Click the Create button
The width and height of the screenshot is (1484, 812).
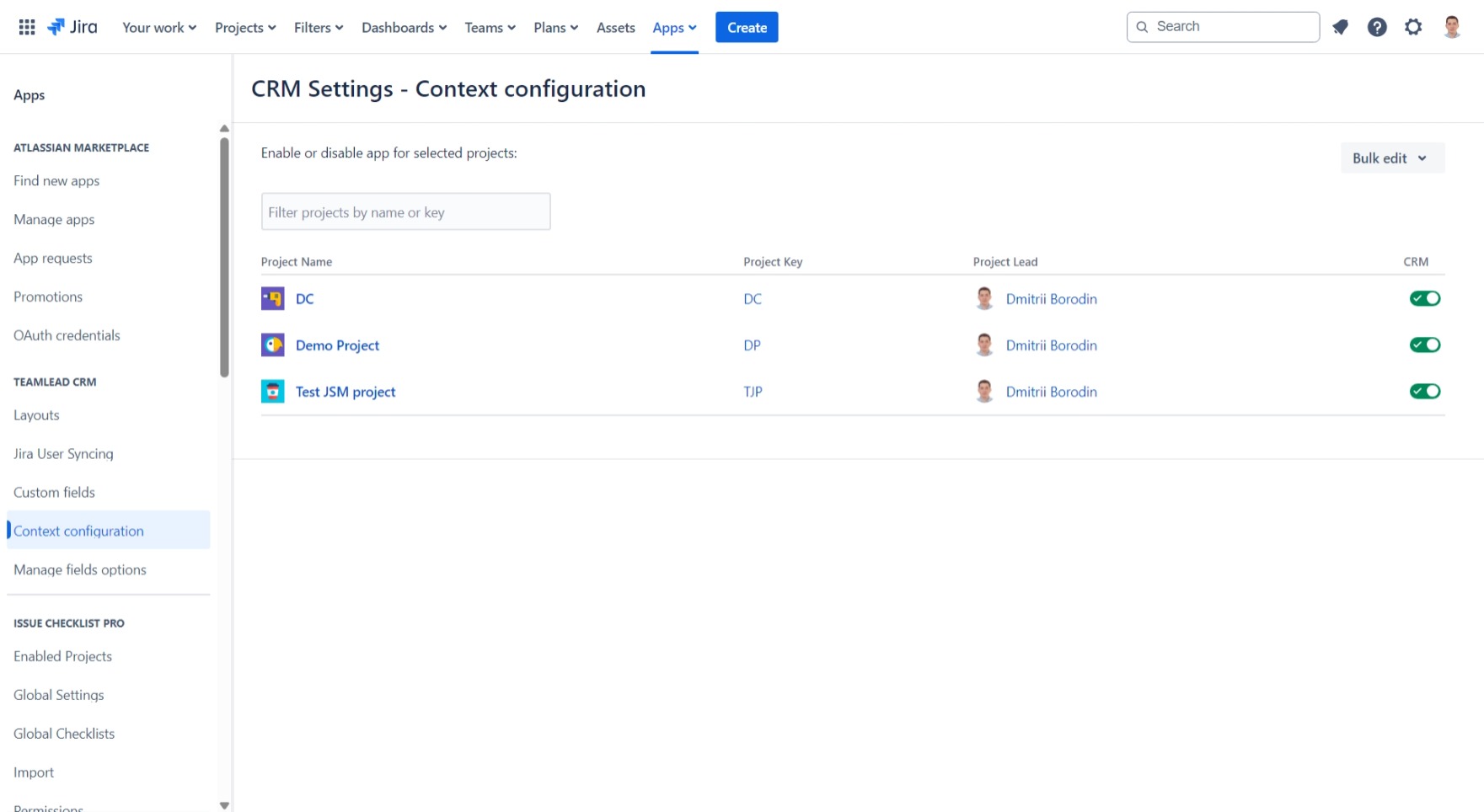tap(746, 27)
